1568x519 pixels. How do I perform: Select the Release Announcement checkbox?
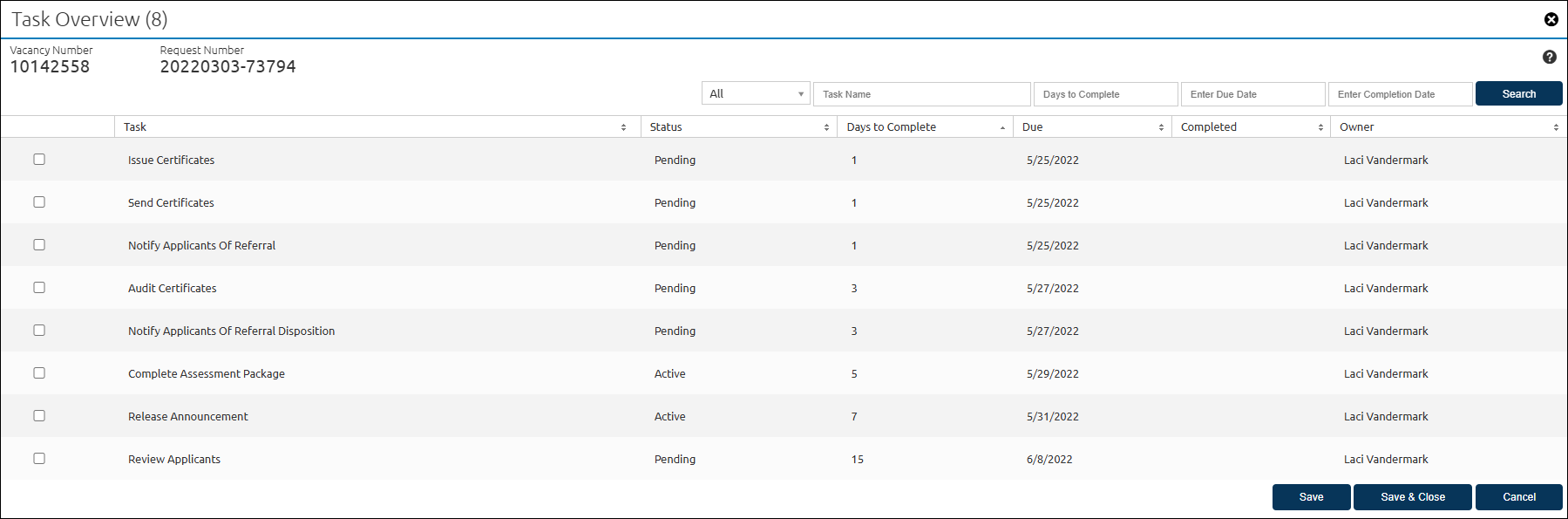pos(39,415)
